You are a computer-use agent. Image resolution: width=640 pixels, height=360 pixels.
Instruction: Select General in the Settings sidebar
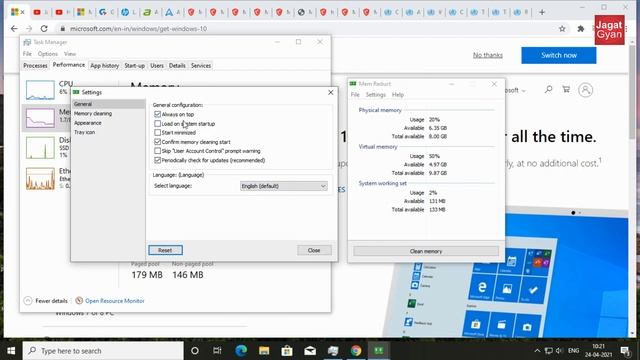[108, 104]
